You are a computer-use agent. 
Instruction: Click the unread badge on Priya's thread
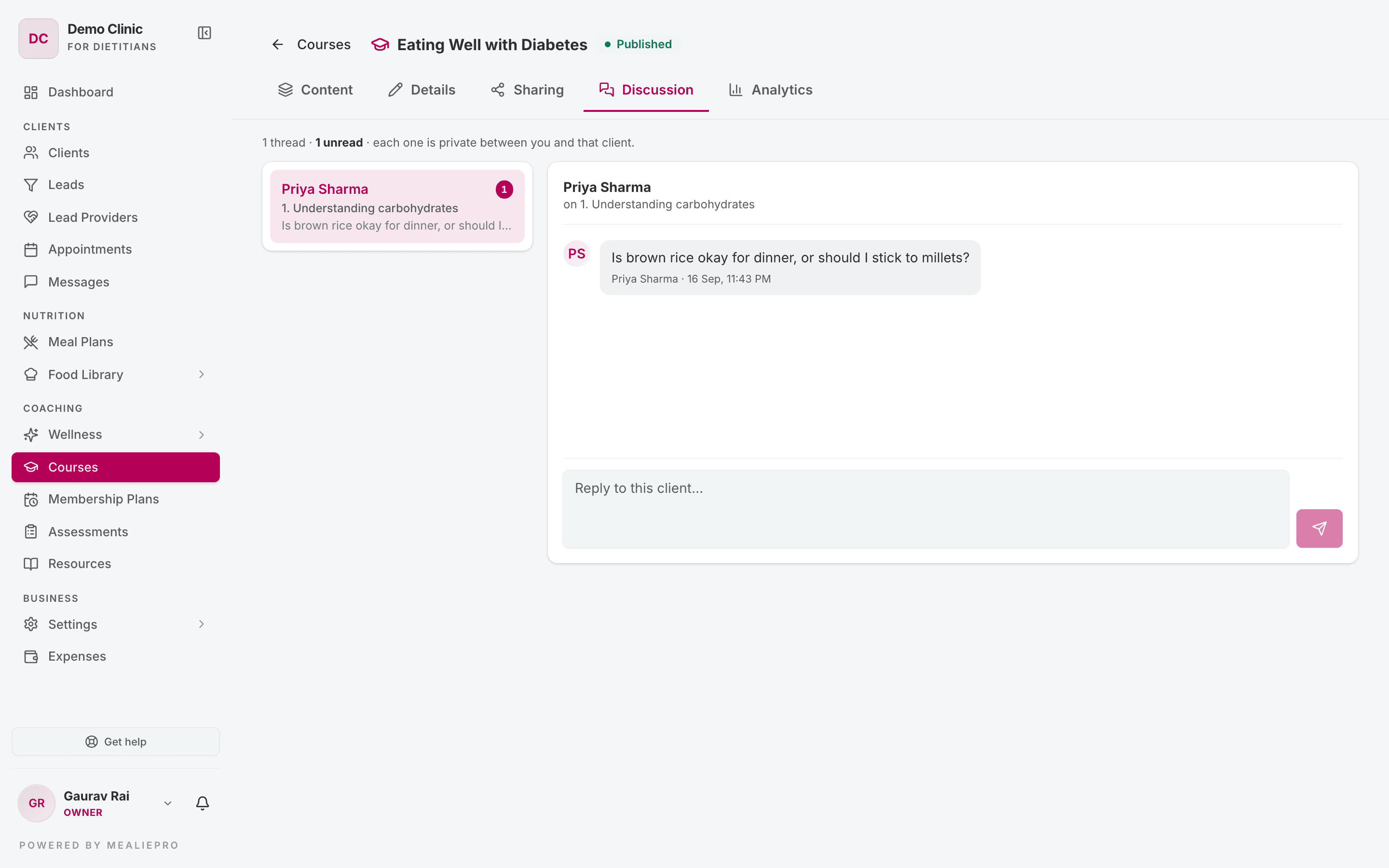point(504,190)
